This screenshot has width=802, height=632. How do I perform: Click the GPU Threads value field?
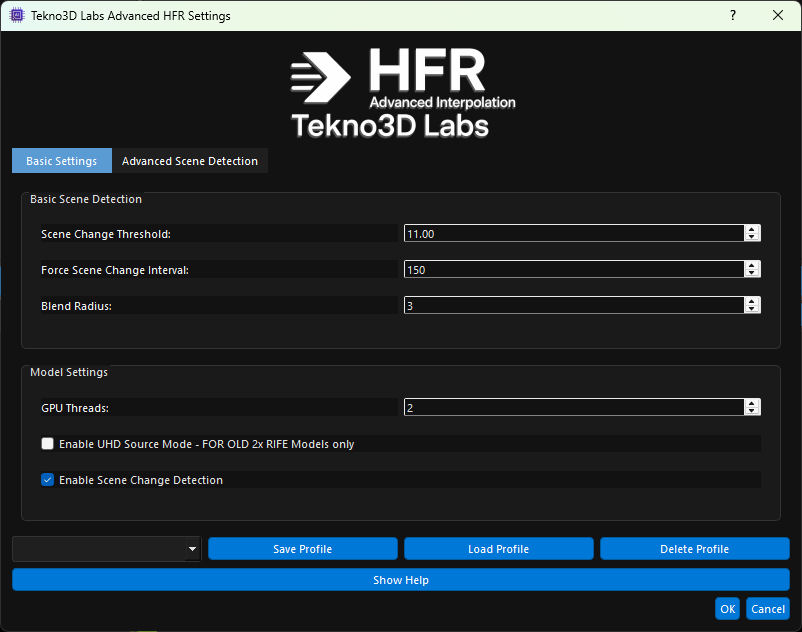coord(574,408)
